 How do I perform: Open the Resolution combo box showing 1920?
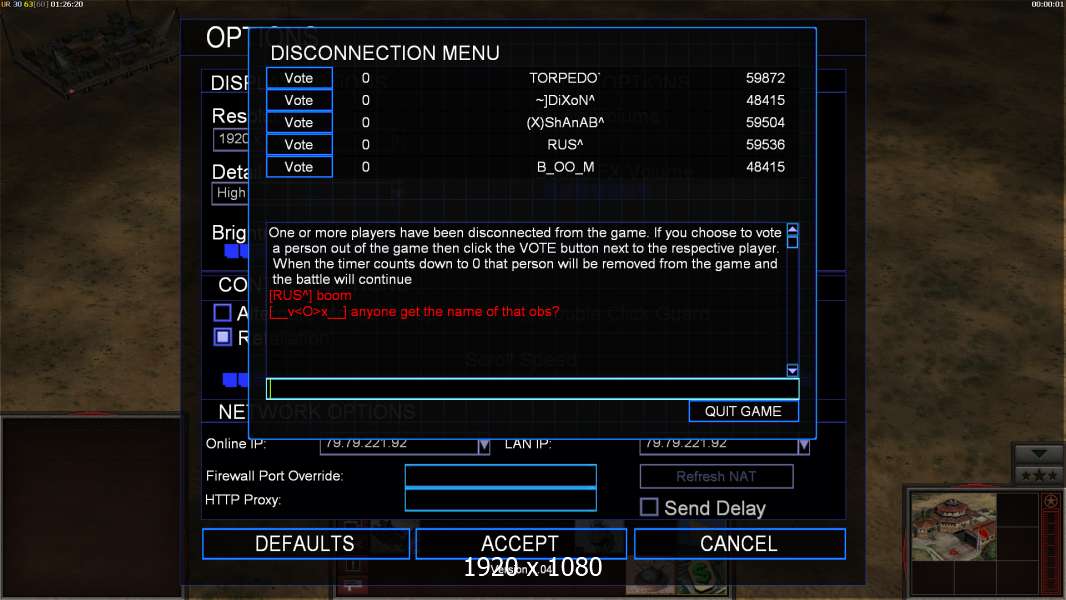point(231,139)
